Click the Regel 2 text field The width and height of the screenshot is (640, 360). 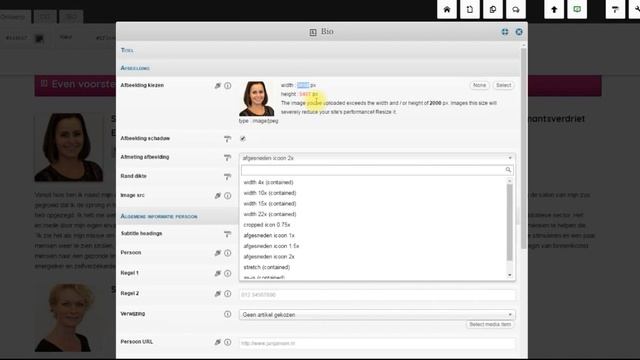tap(377, 295)
